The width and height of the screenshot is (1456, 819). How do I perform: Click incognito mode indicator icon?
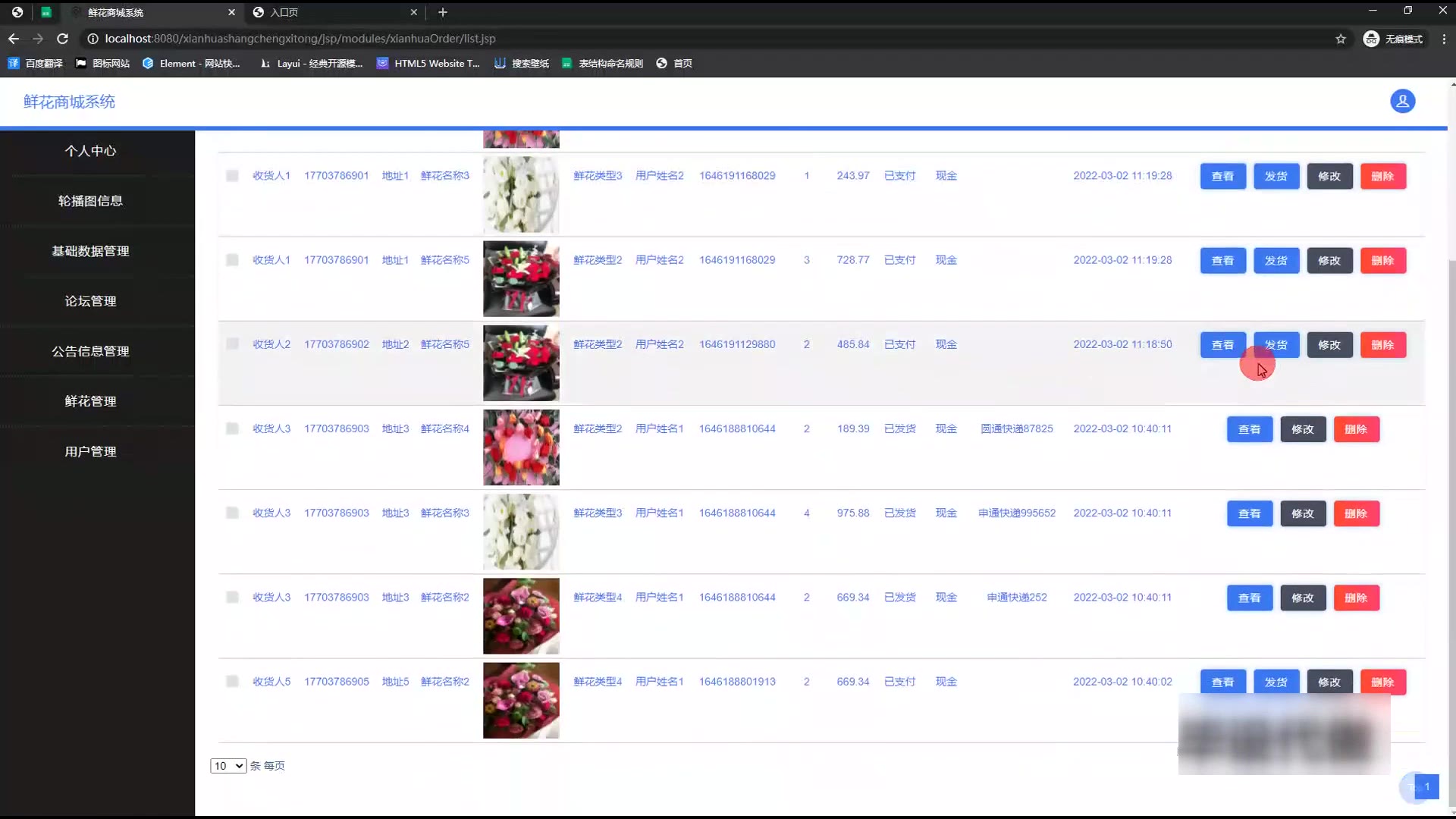point(1370,39)
